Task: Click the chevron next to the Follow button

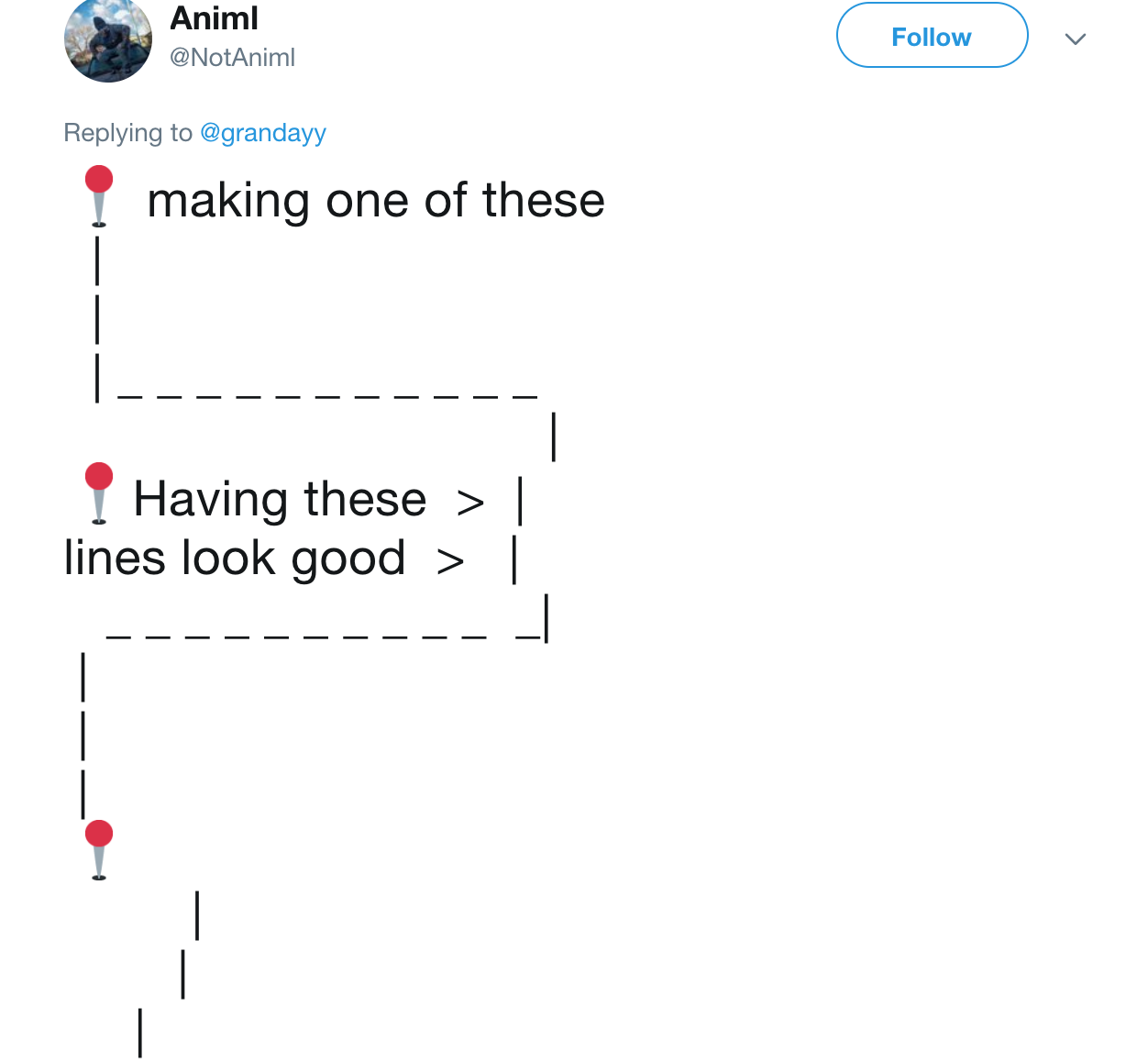Action: tap(1076, 39)
